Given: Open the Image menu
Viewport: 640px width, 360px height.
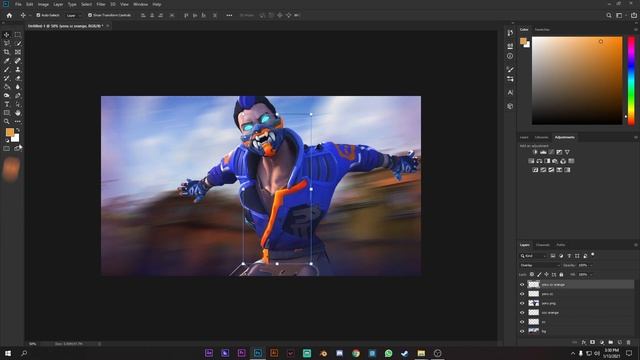Looking at the screenshot, I should pyautogui.click(x=43, y=4).
